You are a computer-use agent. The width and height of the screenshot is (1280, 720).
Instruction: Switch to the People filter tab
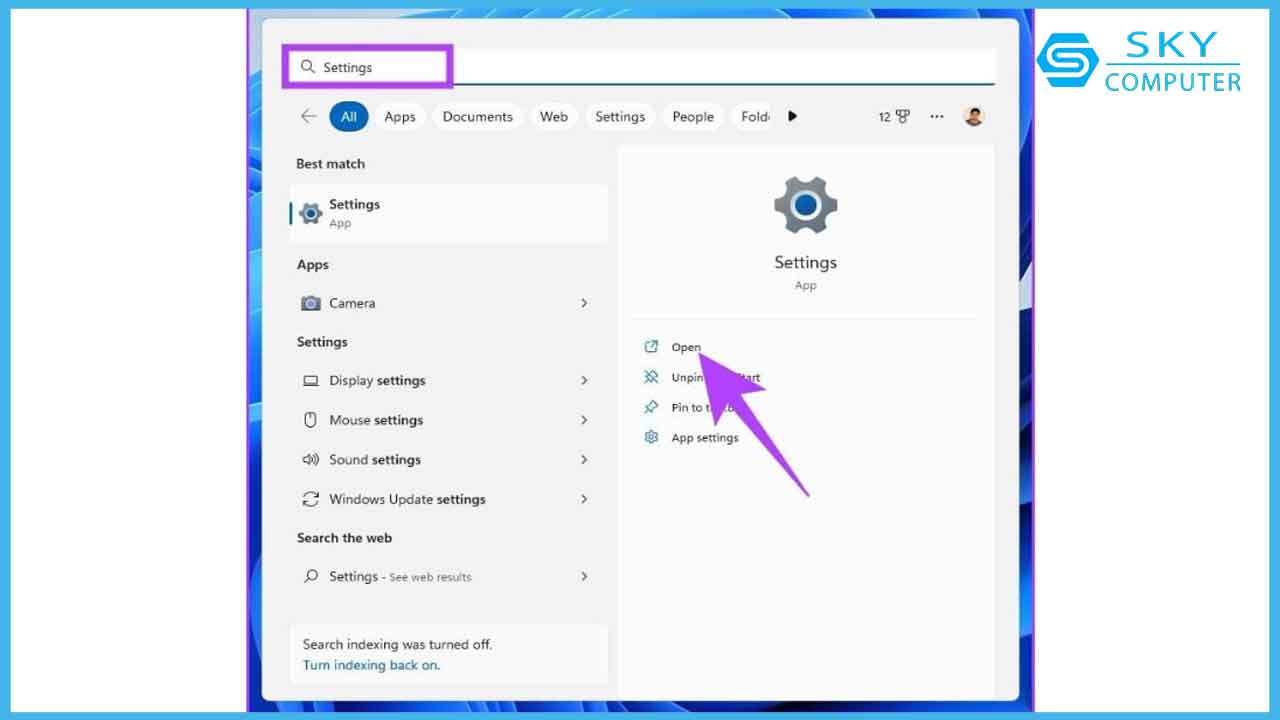tap(693, 116)
